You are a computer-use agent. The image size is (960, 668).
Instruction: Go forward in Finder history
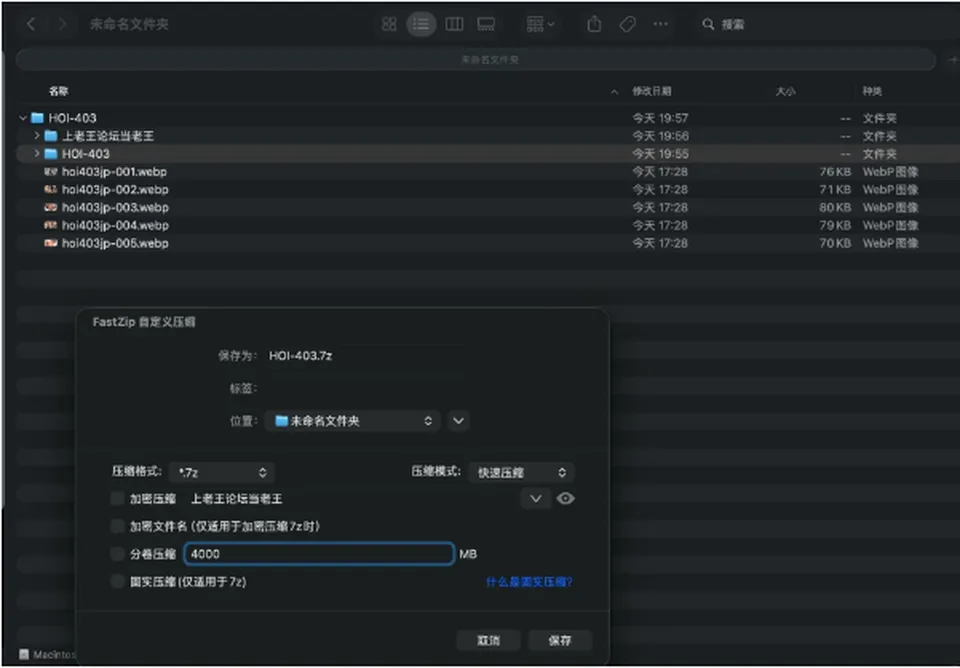click(62, 24)
